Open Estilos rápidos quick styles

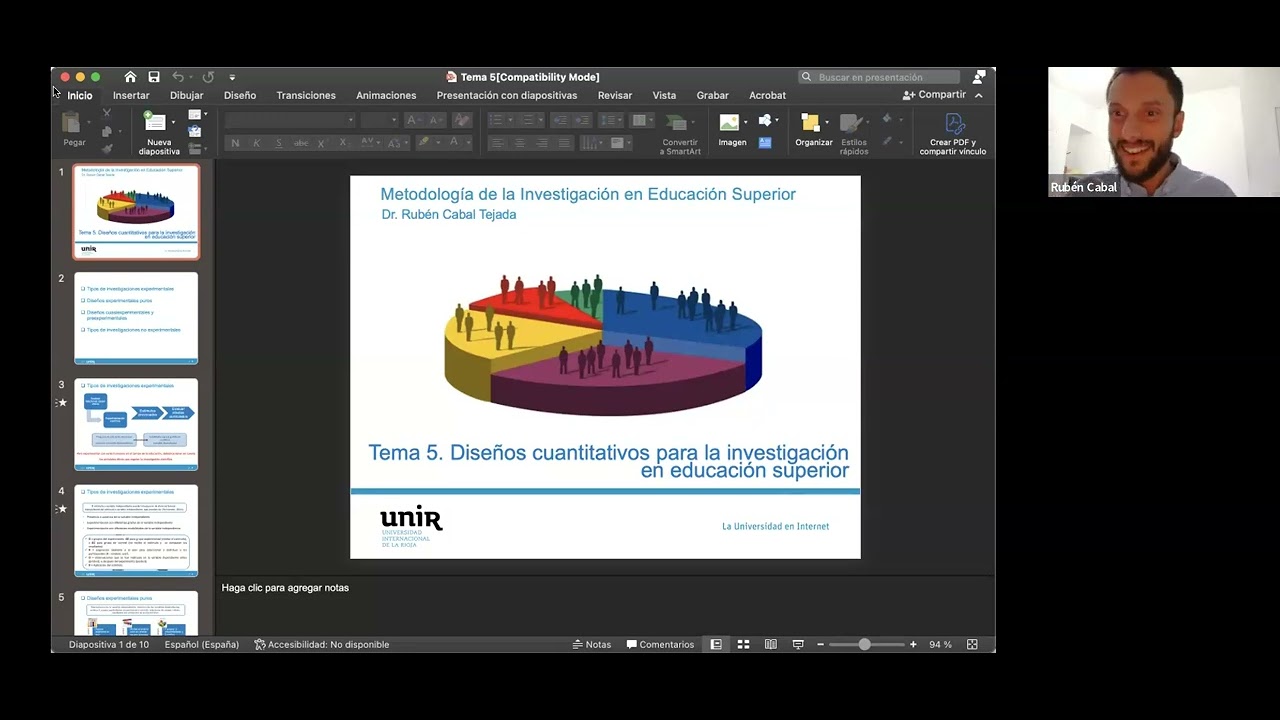(x=854, y=133)
